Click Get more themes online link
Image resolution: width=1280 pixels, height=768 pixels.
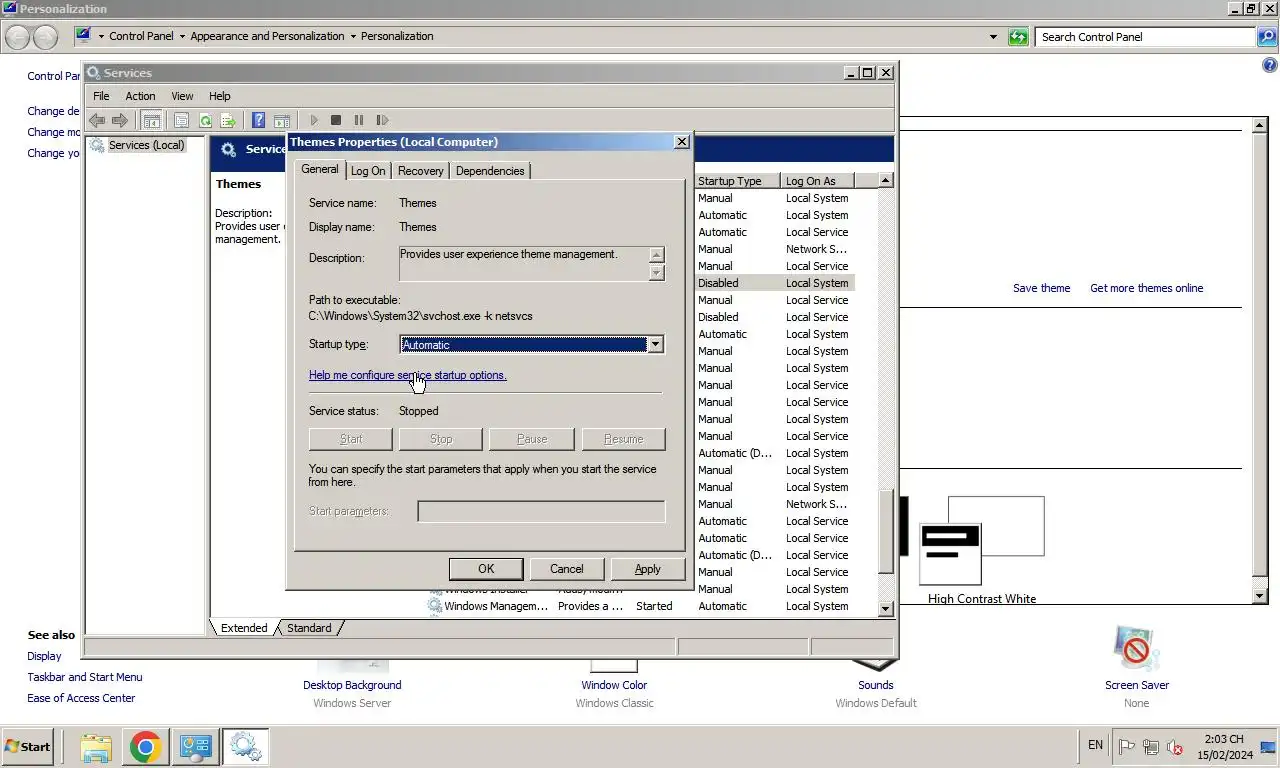coord(1146,288)
